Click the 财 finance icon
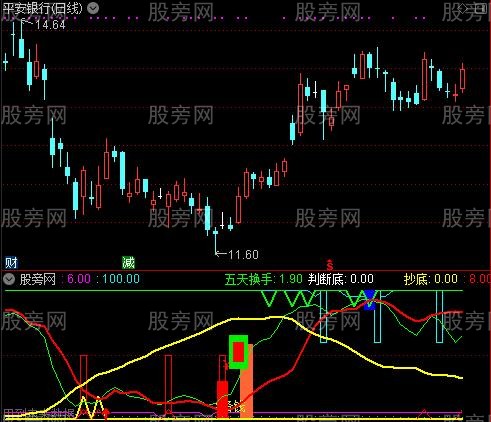 (11, 263)
